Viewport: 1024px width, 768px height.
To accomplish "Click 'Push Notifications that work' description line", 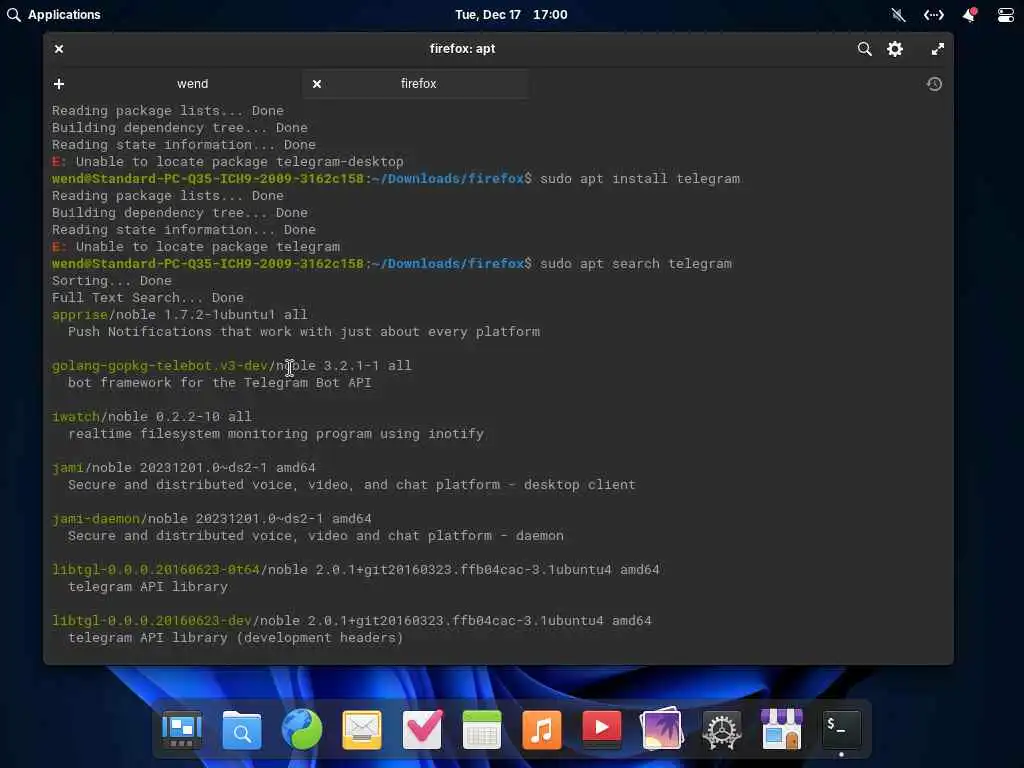I will tap(304, 332).
